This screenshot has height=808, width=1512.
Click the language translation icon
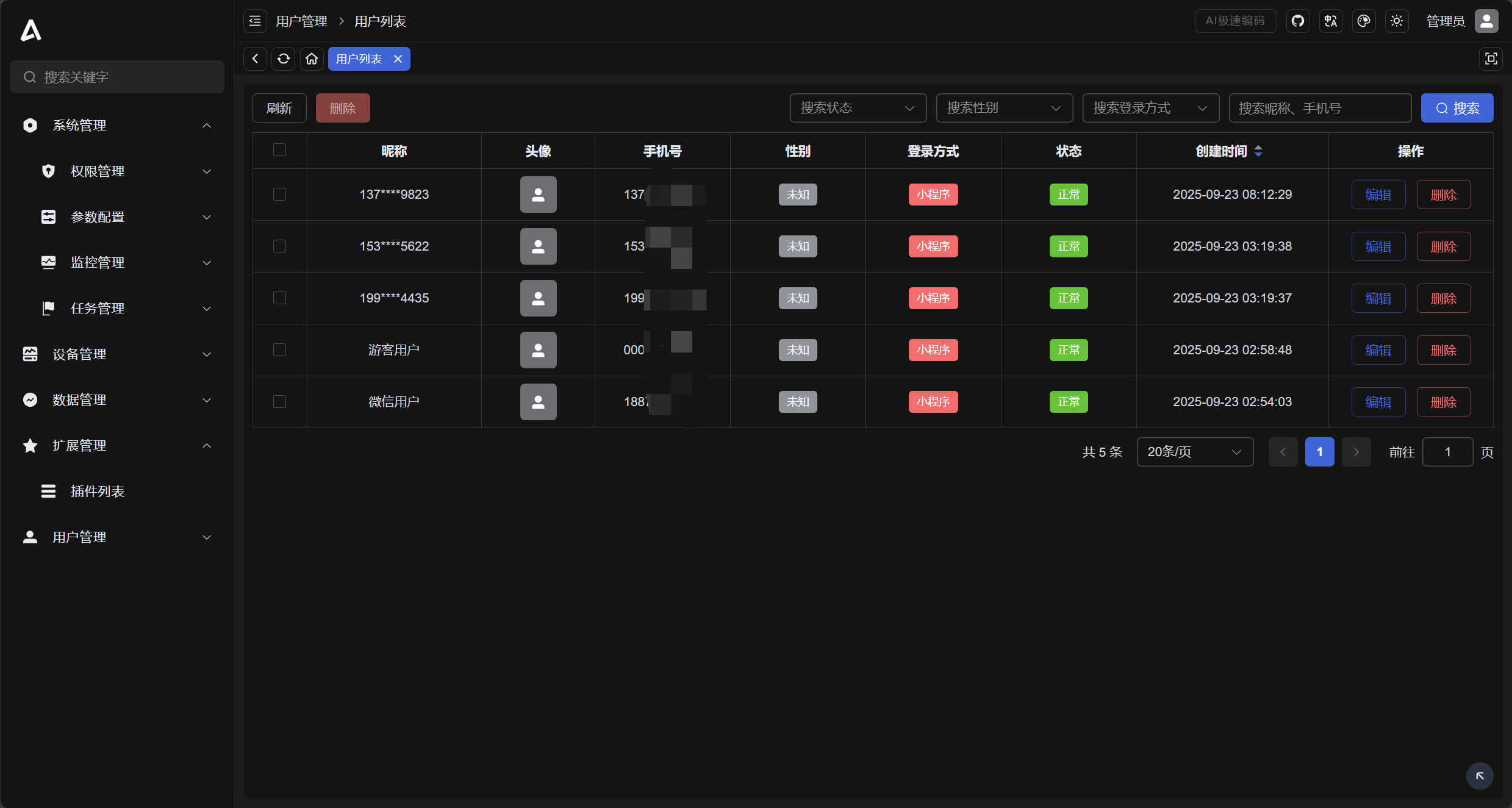point(1330,21)
